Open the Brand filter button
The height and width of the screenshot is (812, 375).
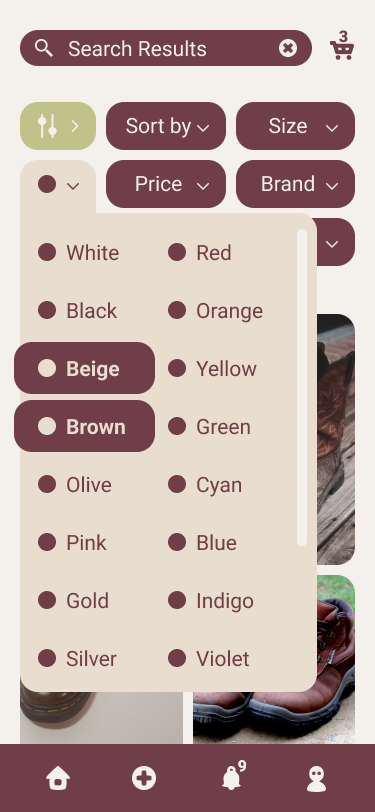click(295, 184)
